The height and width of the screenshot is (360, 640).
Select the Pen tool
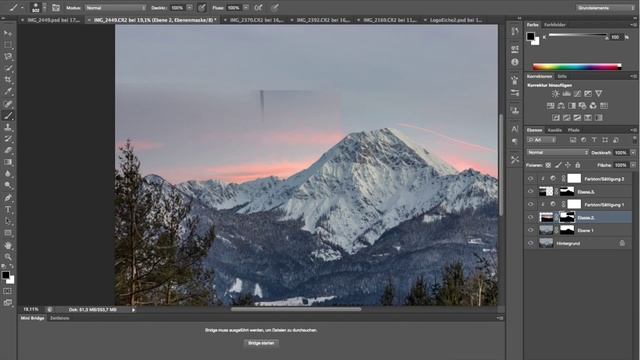point(8,198)
